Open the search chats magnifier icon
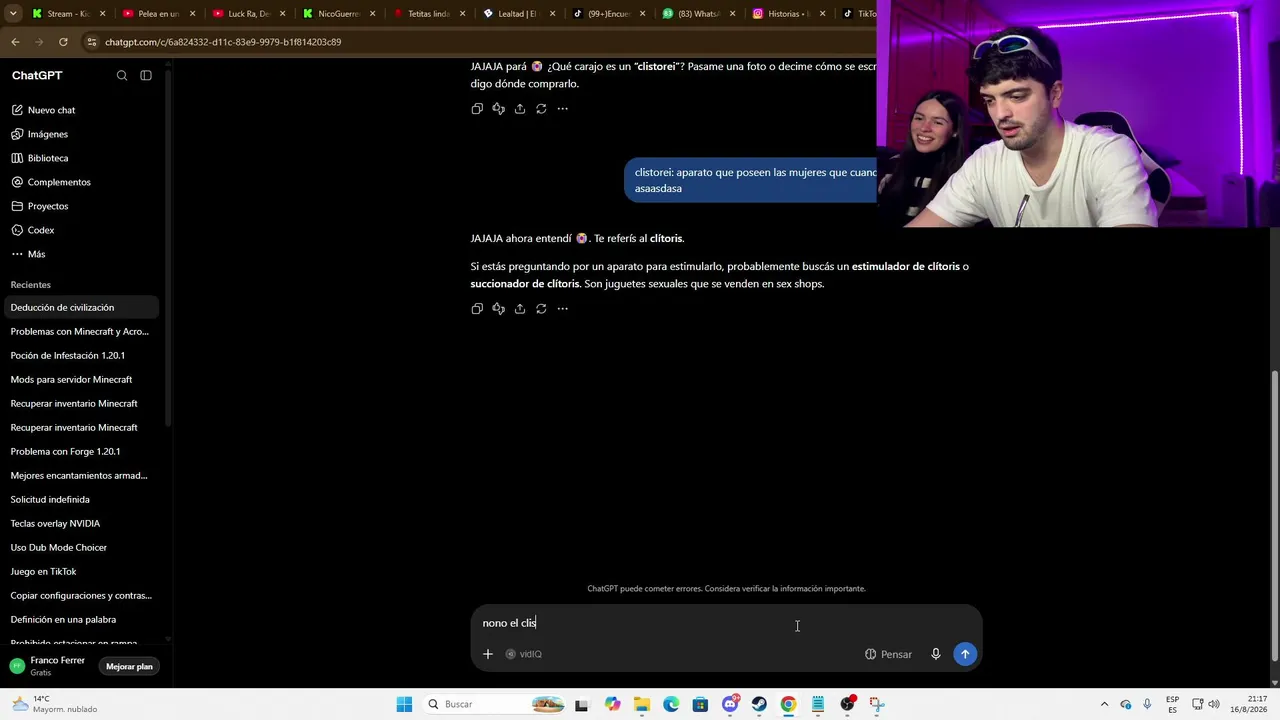Screen dimensions: 1280x720 coord(122,75)
